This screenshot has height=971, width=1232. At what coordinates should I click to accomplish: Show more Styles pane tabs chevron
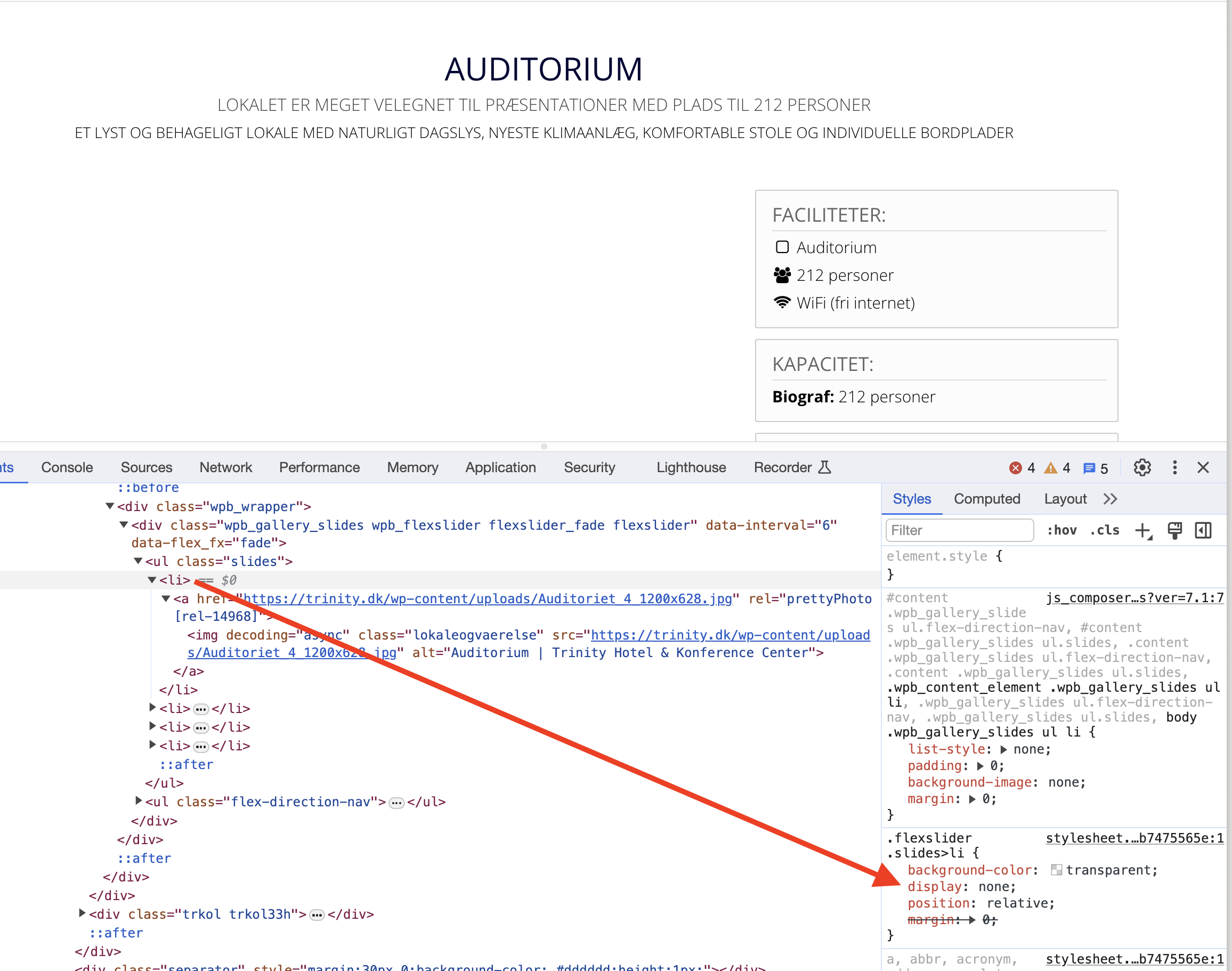click(x=1110, y=499)
